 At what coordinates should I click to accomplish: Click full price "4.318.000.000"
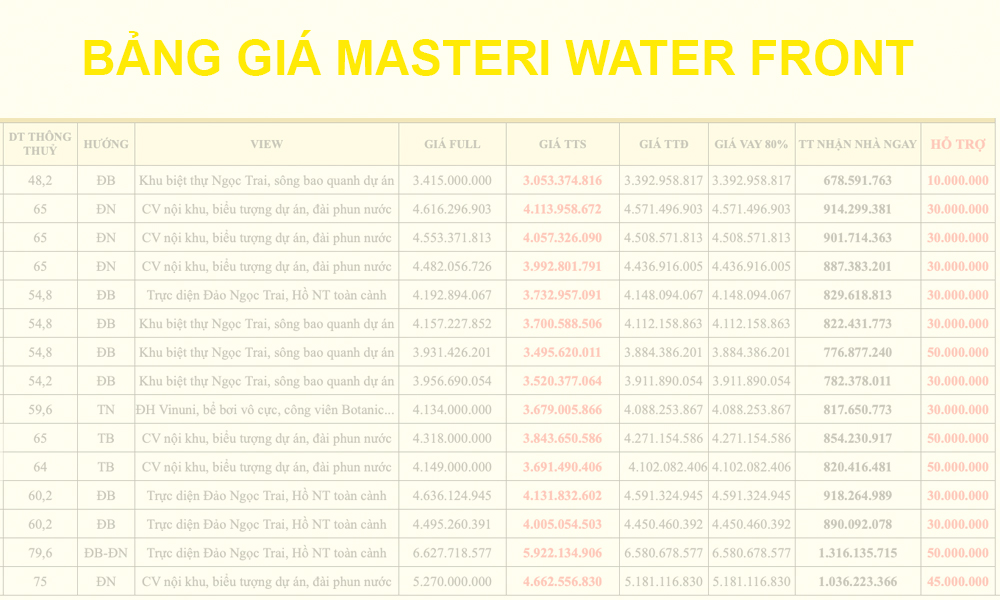(x=452, y=439)
